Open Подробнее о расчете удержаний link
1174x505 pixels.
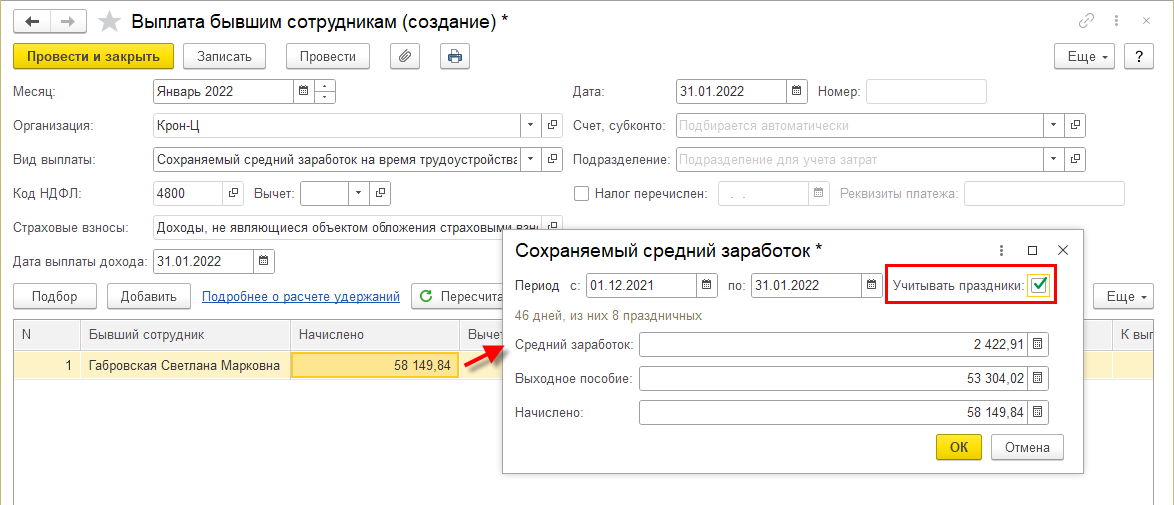point(301,296)
